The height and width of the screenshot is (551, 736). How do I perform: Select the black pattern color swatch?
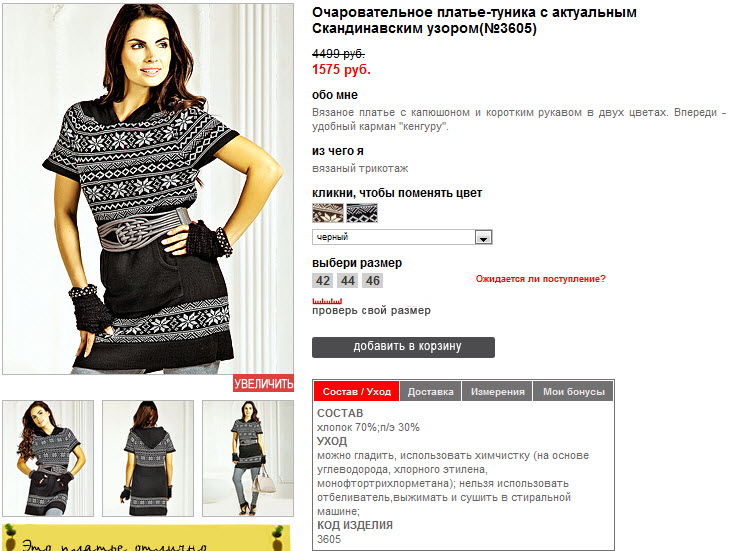(x=362, y=213)
